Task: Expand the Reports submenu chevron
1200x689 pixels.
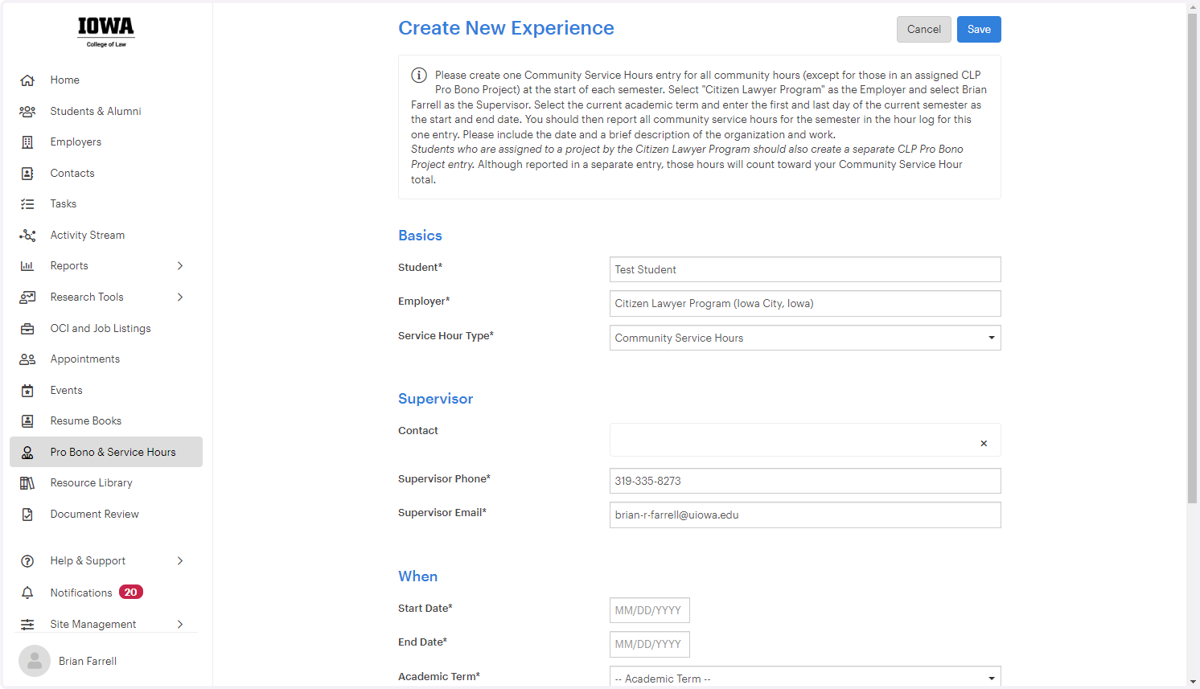Action: tap(180, 266)
